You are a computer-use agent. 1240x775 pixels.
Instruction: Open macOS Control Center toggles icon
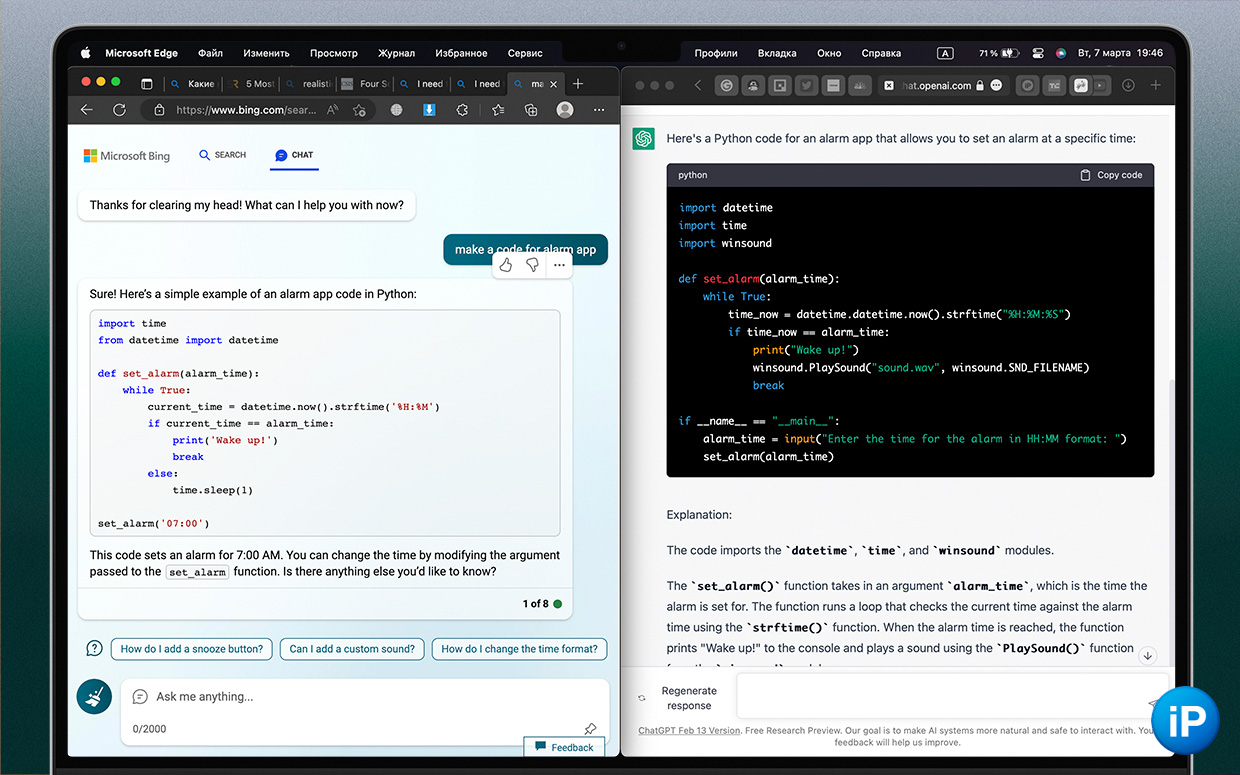pos(1037,53)
